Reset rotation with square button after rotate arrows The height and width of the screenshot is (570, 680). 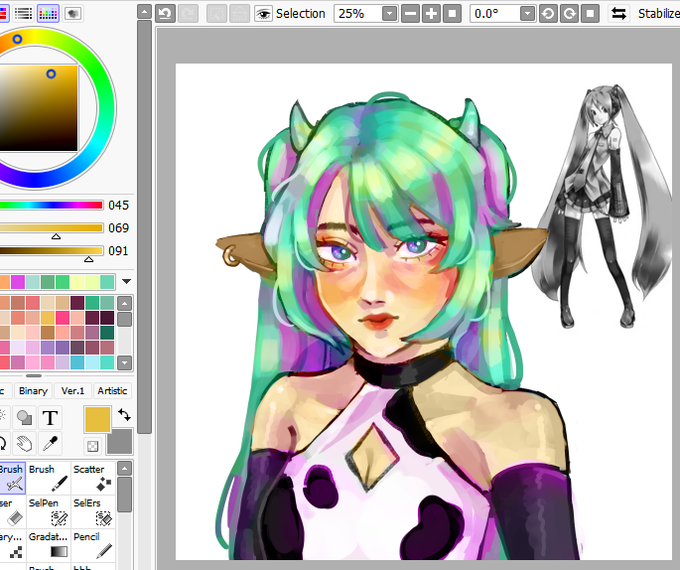(590, 14)
